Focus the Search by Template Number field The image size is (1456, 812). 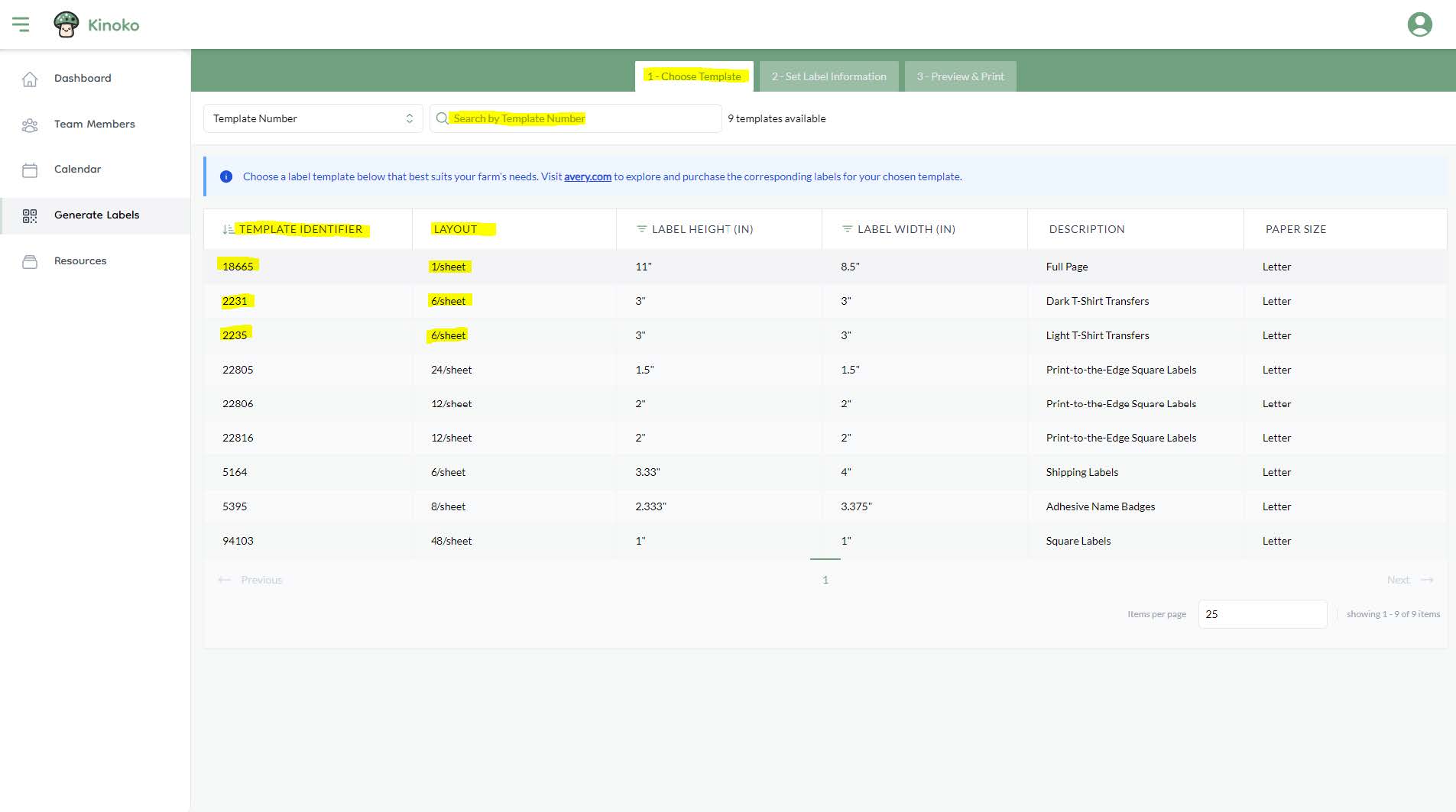pyautogui.click(x=581, y=118)
